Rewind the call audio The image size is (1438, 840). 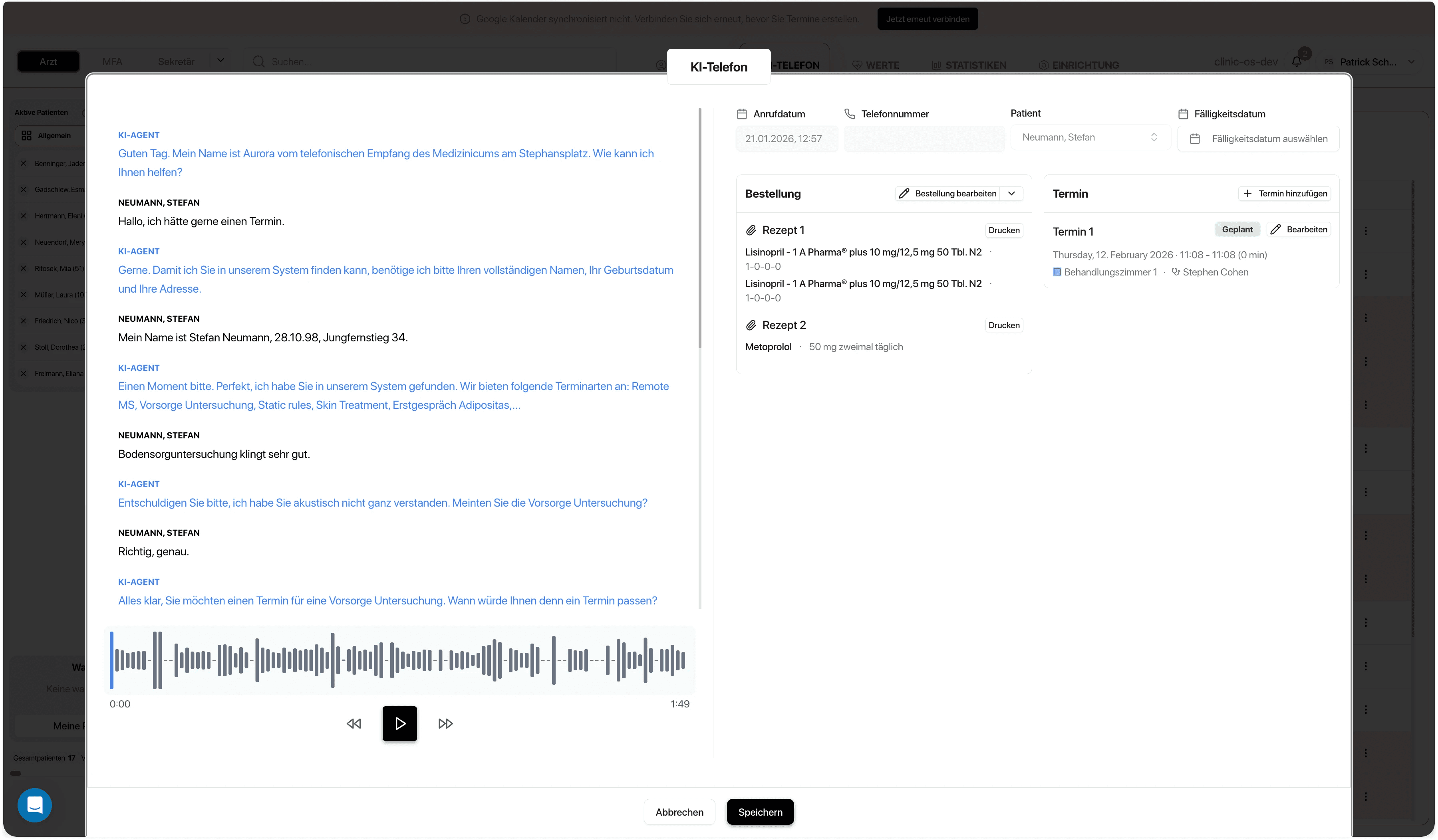(354, 723)
